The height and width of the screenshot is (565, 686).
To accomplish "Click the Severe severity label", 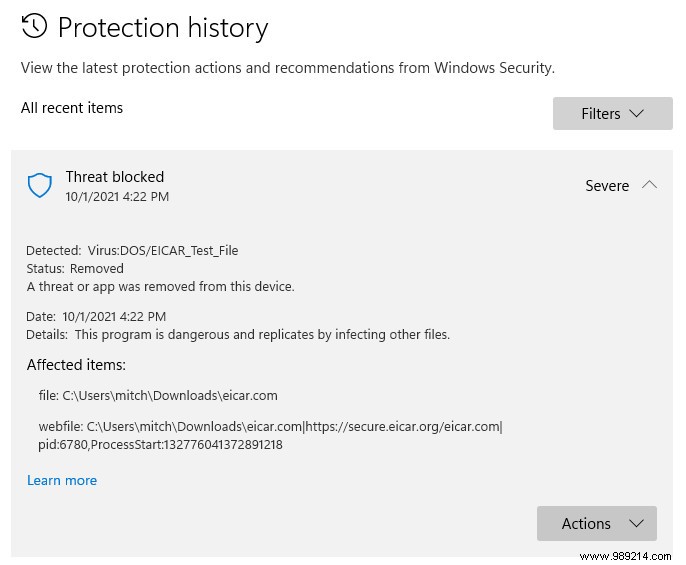I will coord(607,186).
